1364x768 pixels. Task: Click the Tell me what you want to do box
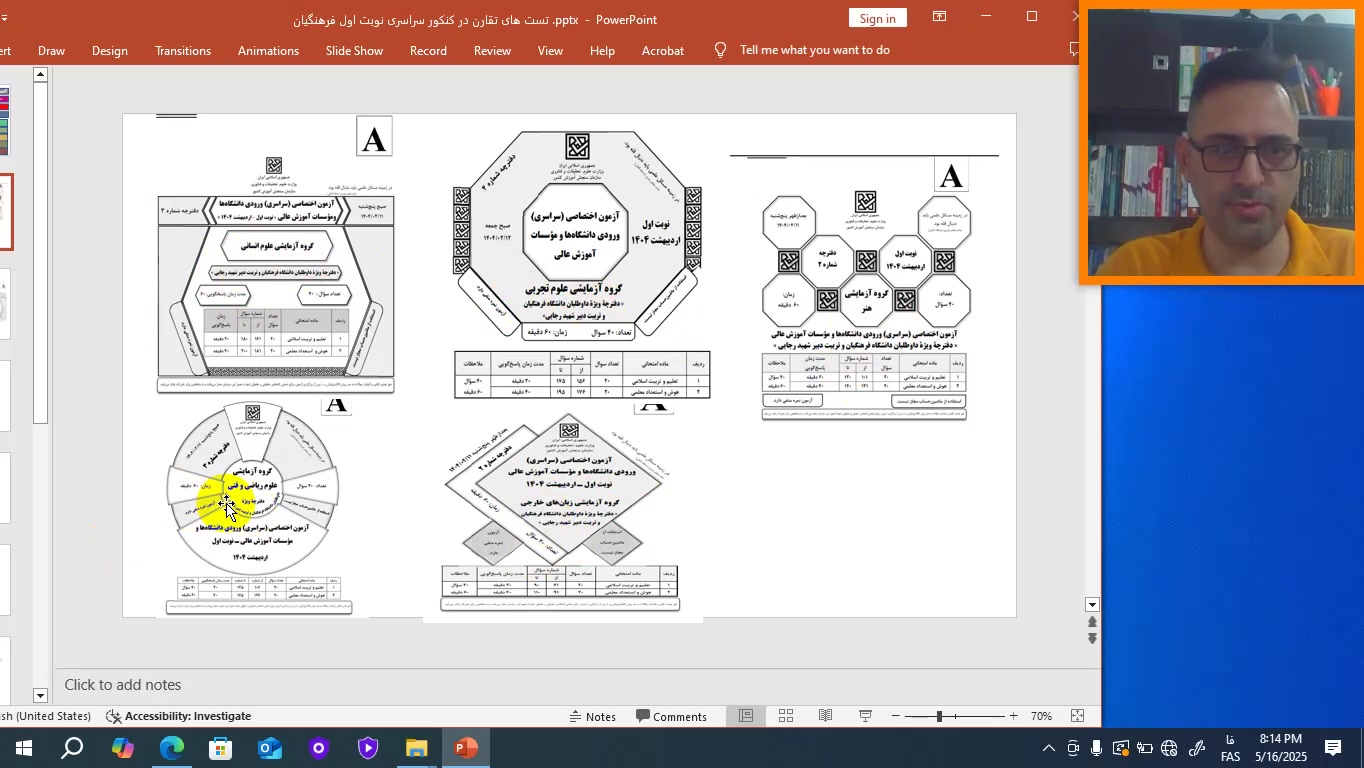tap(814, 50)
